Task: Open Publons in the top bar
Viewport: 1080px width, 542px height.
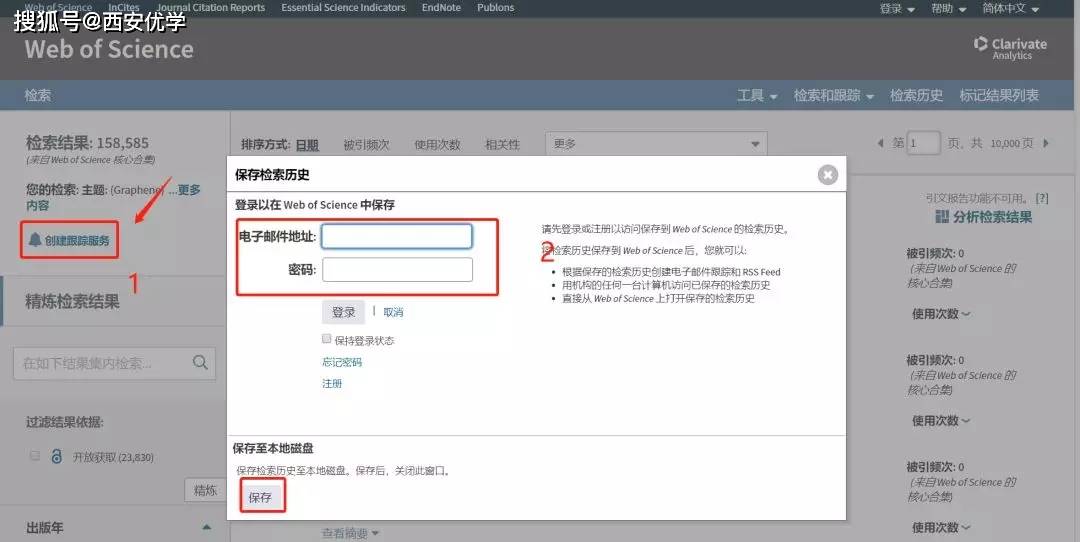Action: coord(495,8)
